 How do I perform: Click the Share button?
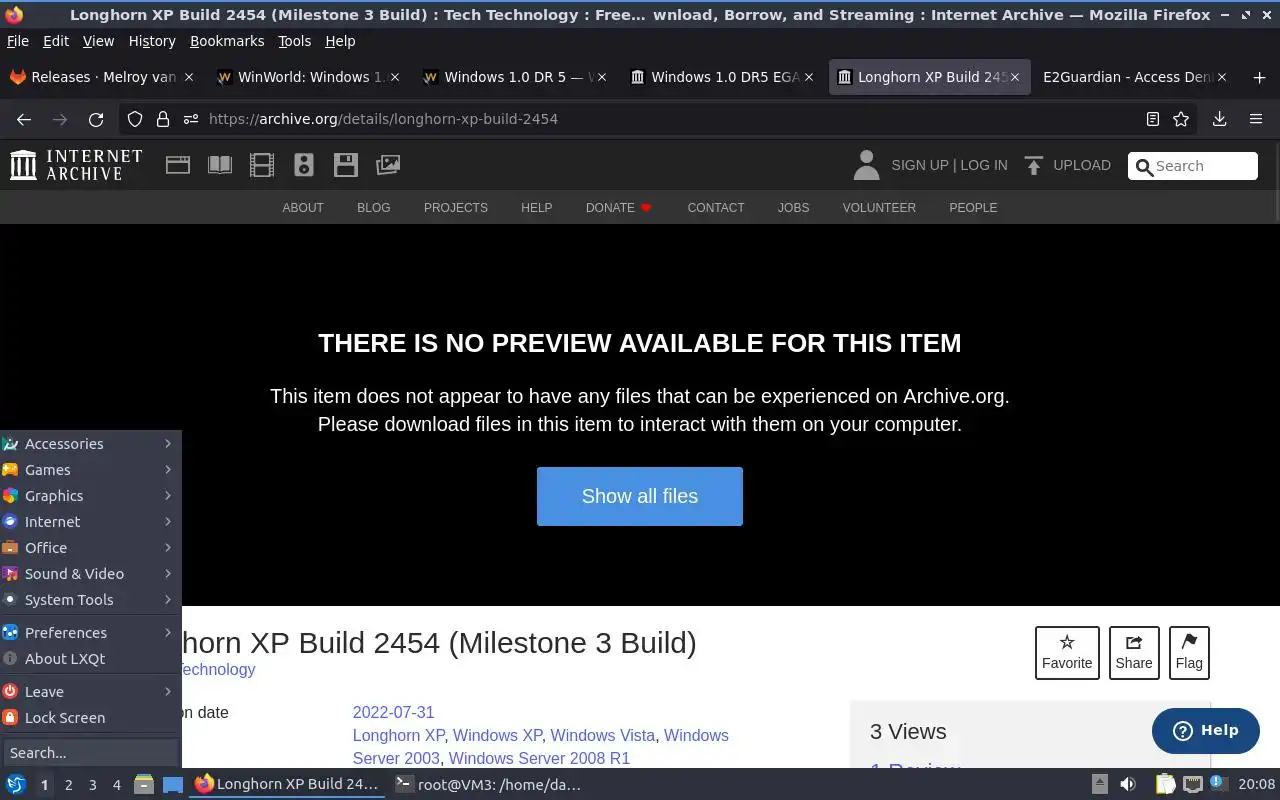point(1134,652)
